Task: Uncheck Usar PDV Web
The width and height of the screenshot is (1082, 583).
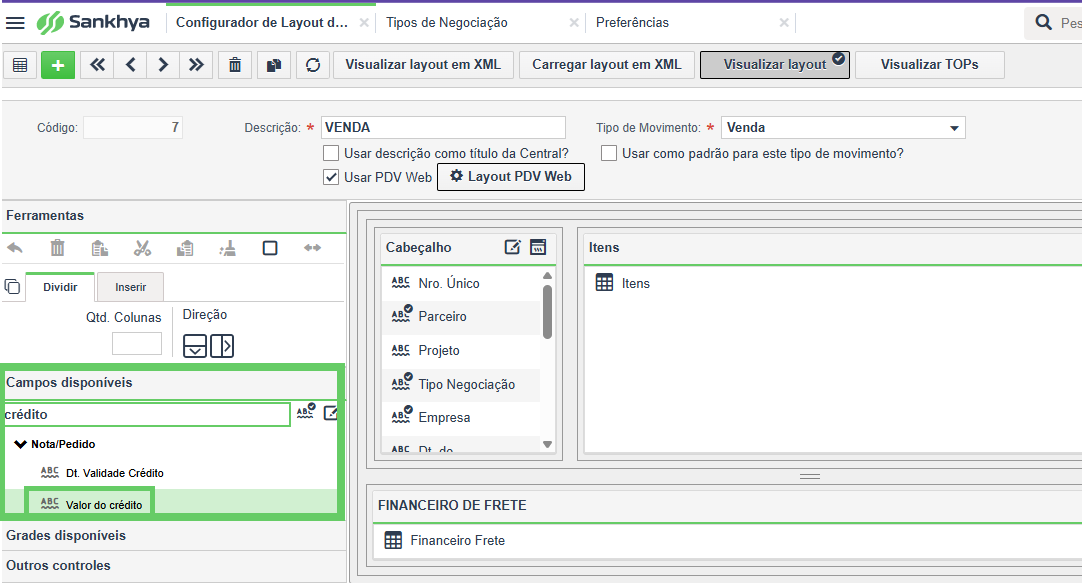Action: (331, 177)
